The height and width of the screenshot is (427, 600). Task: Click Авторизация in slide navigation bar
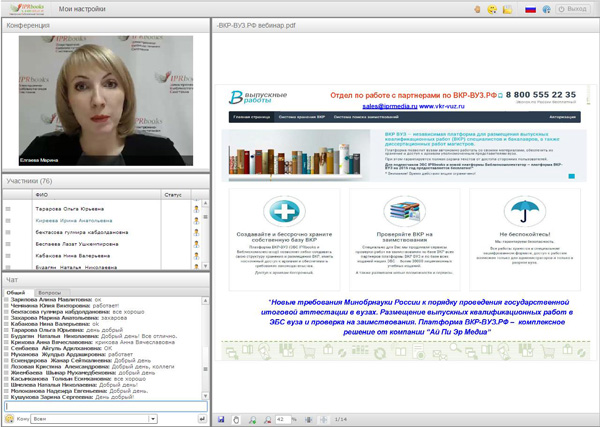(562, 117)
